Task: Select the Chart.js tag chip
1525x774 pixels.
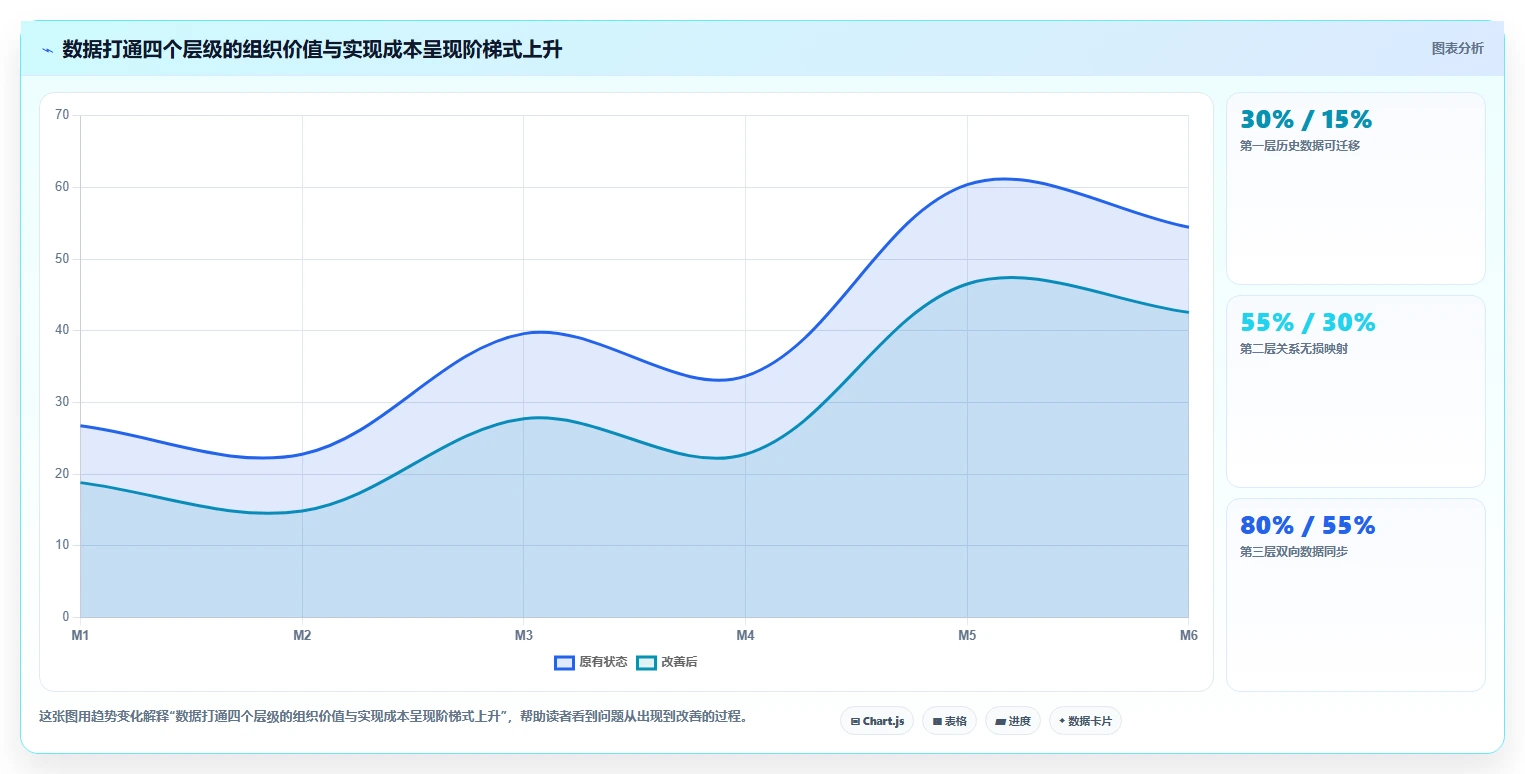Action: click(x=877, y=721)
